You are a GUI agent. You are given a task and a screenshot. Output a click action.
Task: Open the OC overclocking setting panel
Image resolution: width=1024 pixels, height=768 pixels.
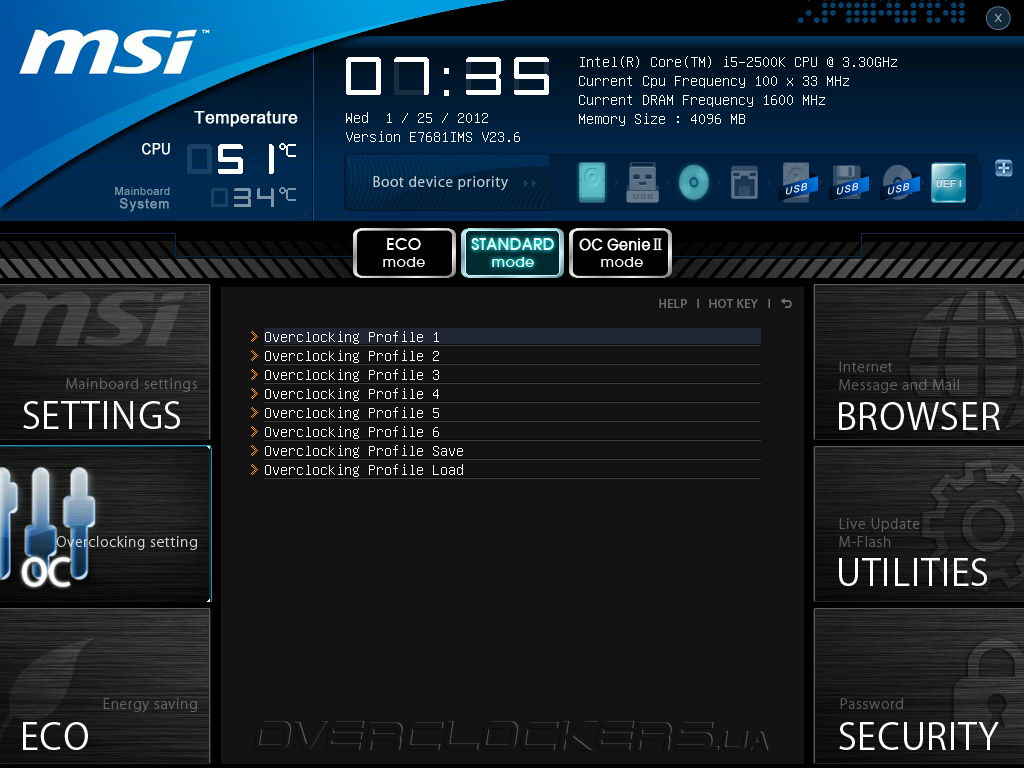(x=104, y=524)
